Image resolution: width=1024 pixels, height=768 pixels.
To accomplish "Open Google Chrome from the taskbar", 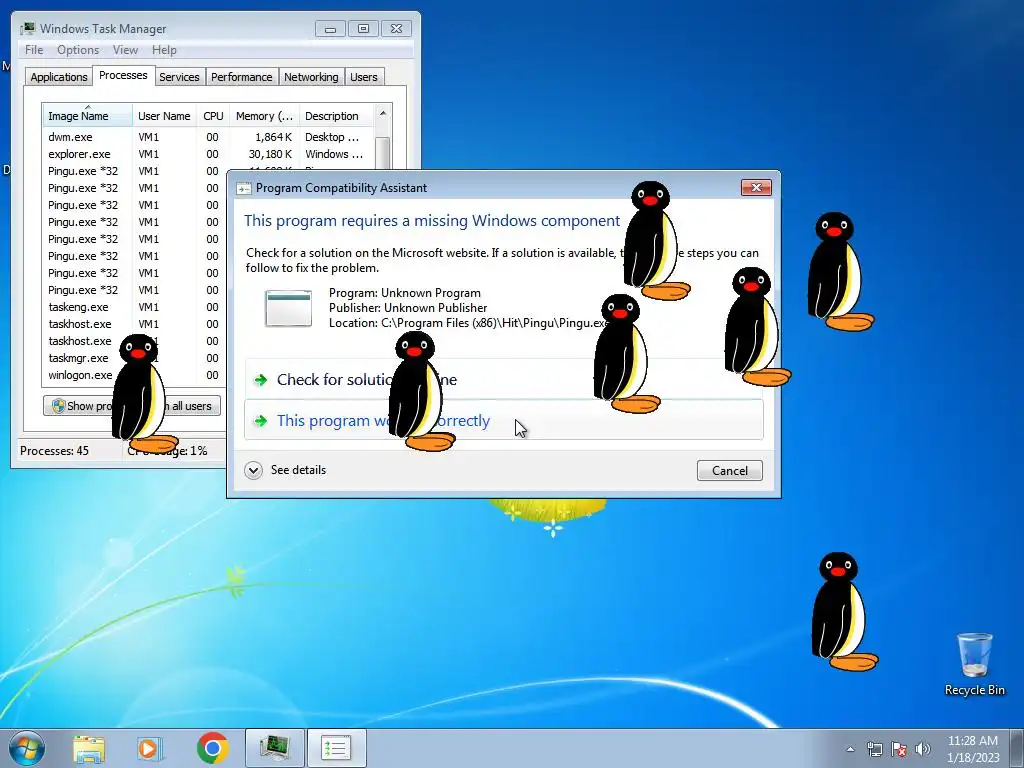I will click(x=212, y=748).
